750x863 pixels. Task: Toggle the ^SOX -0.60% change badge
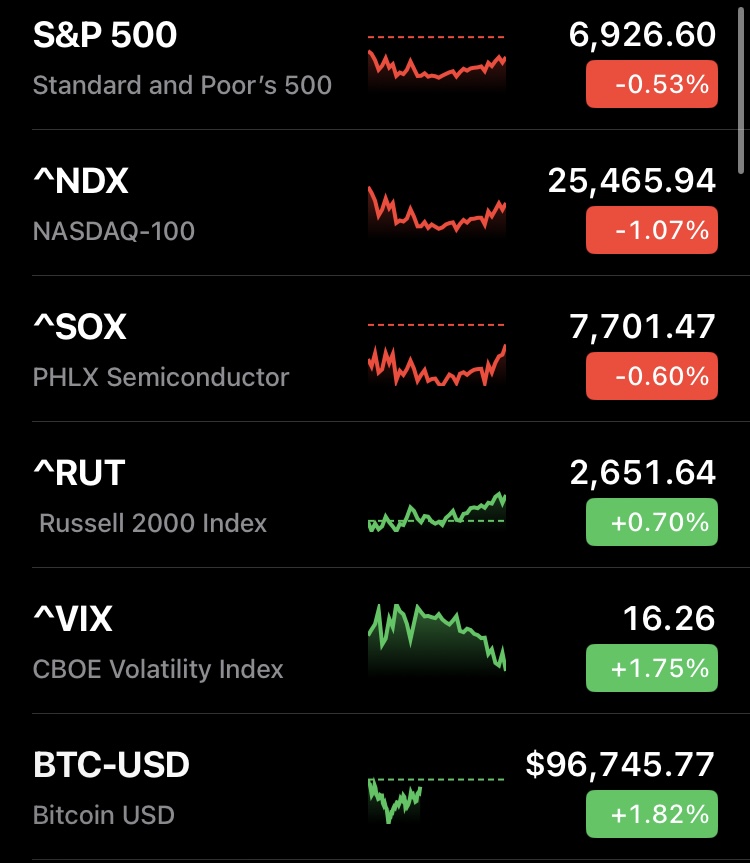click(651, 376)
